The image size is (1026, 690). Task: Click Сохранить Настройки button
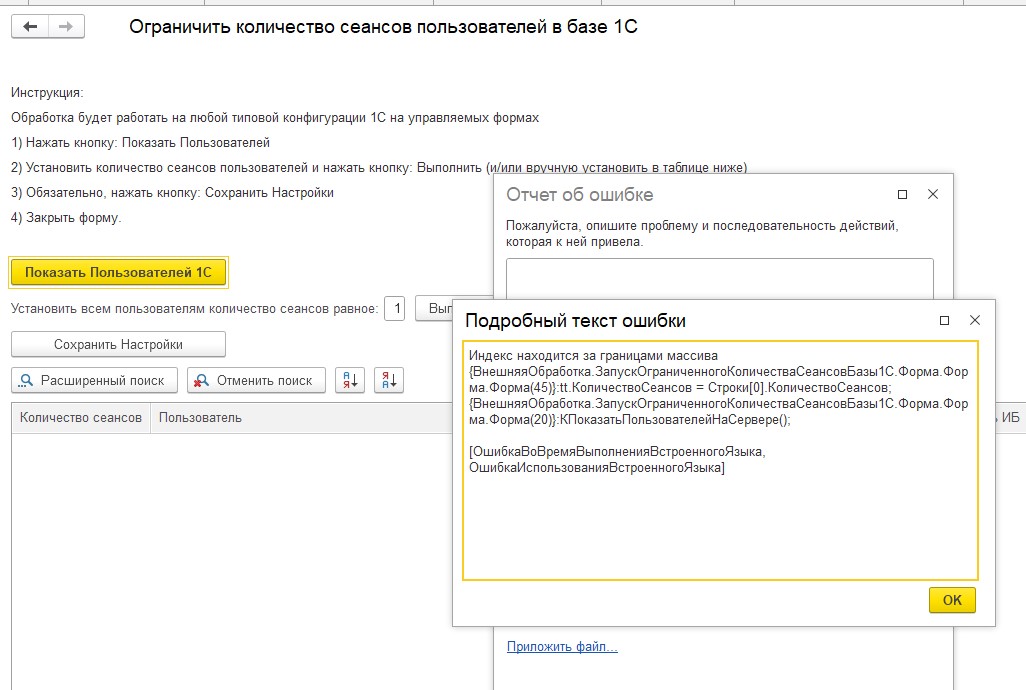pyautogui.click(x=118, y=344)
